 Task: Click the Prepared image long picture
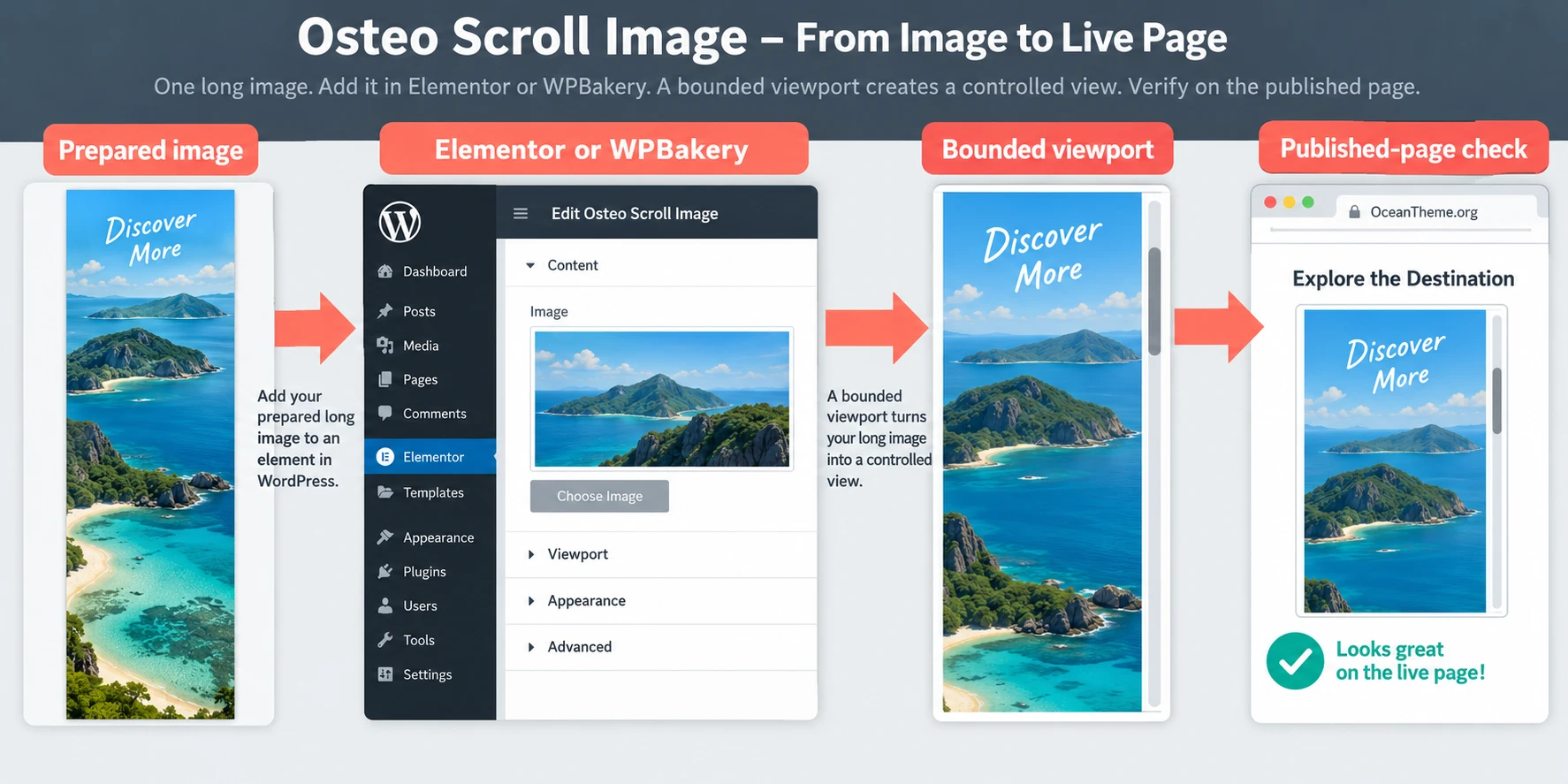pos(150,454)
